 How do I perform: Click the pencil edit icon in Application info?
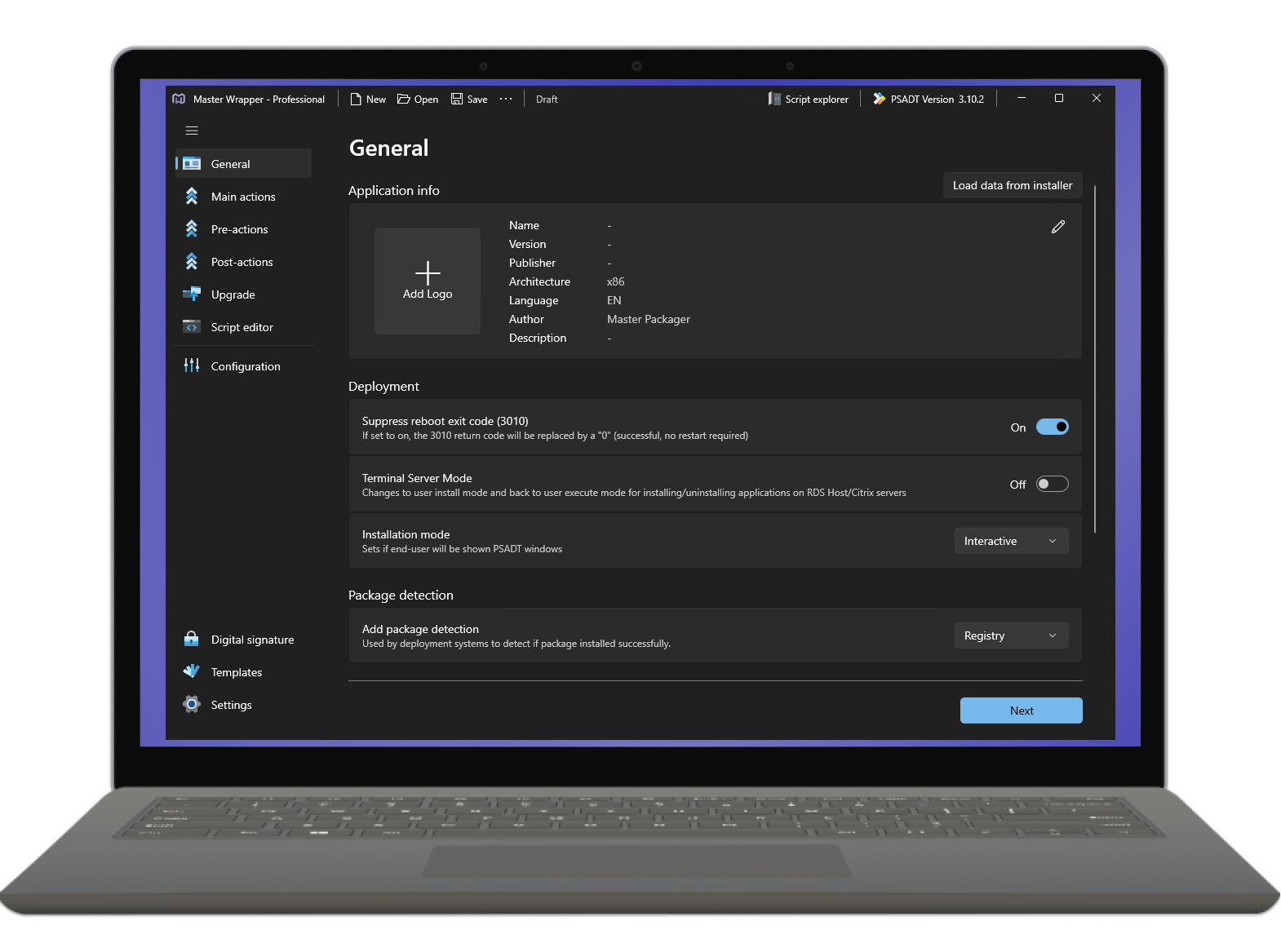pos(1058,227)
